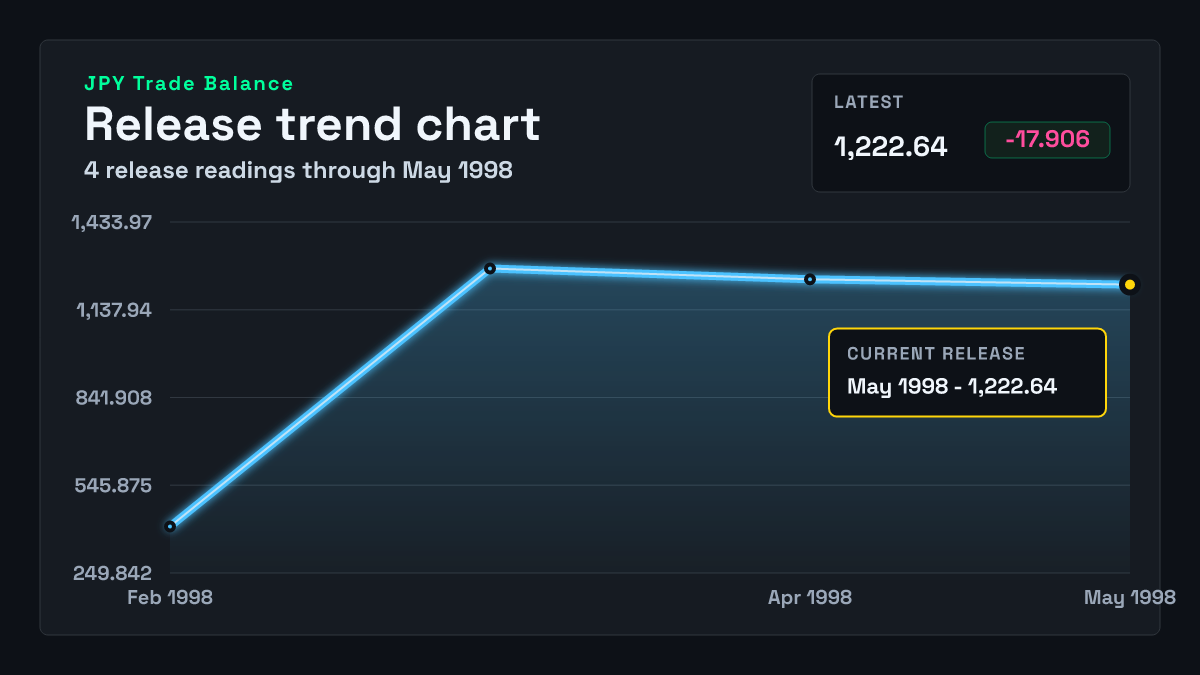Viewport: 1200px width, 675px height.
Task: Click the LATEST panel heading
Action: tap(868, 102)
